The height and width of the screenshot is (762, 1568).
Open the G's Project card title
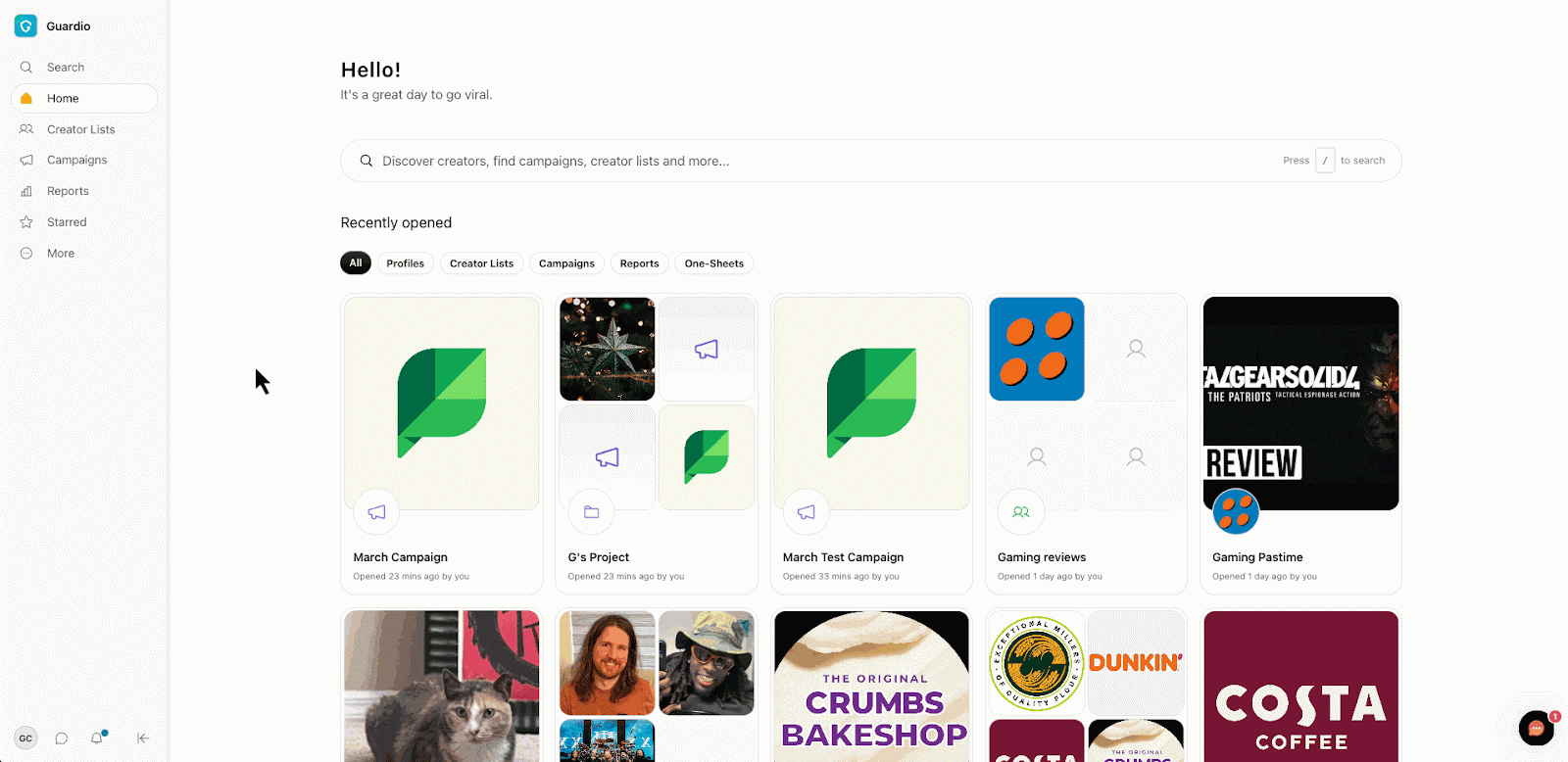coord(598,557)
